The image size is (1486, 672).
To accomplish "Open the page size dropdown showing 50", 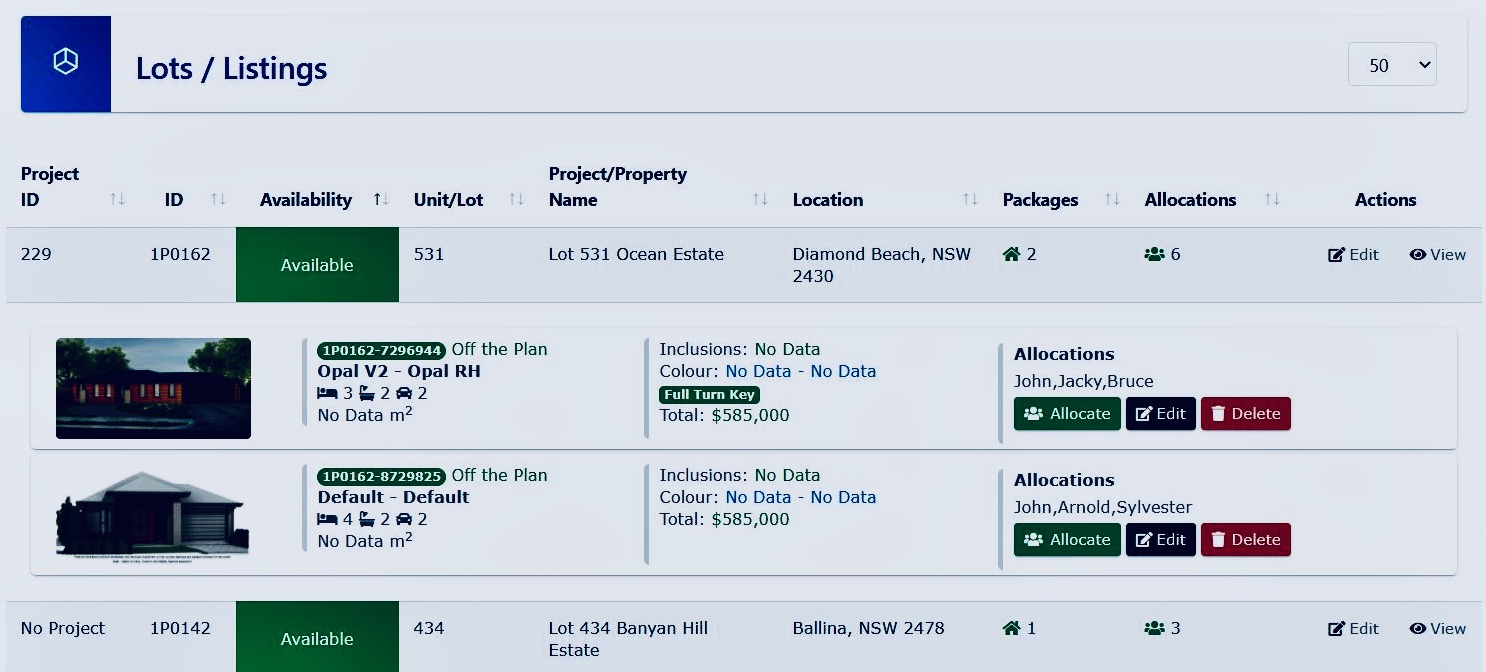I will [x=1392, y=65].
